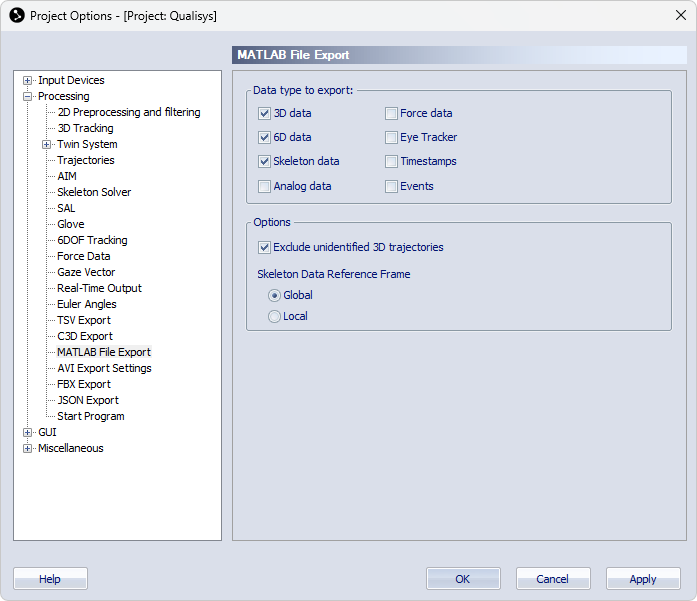
Task: Open Skeleton Solver settings
Action: pyautogui.click(x=94, y=192)
